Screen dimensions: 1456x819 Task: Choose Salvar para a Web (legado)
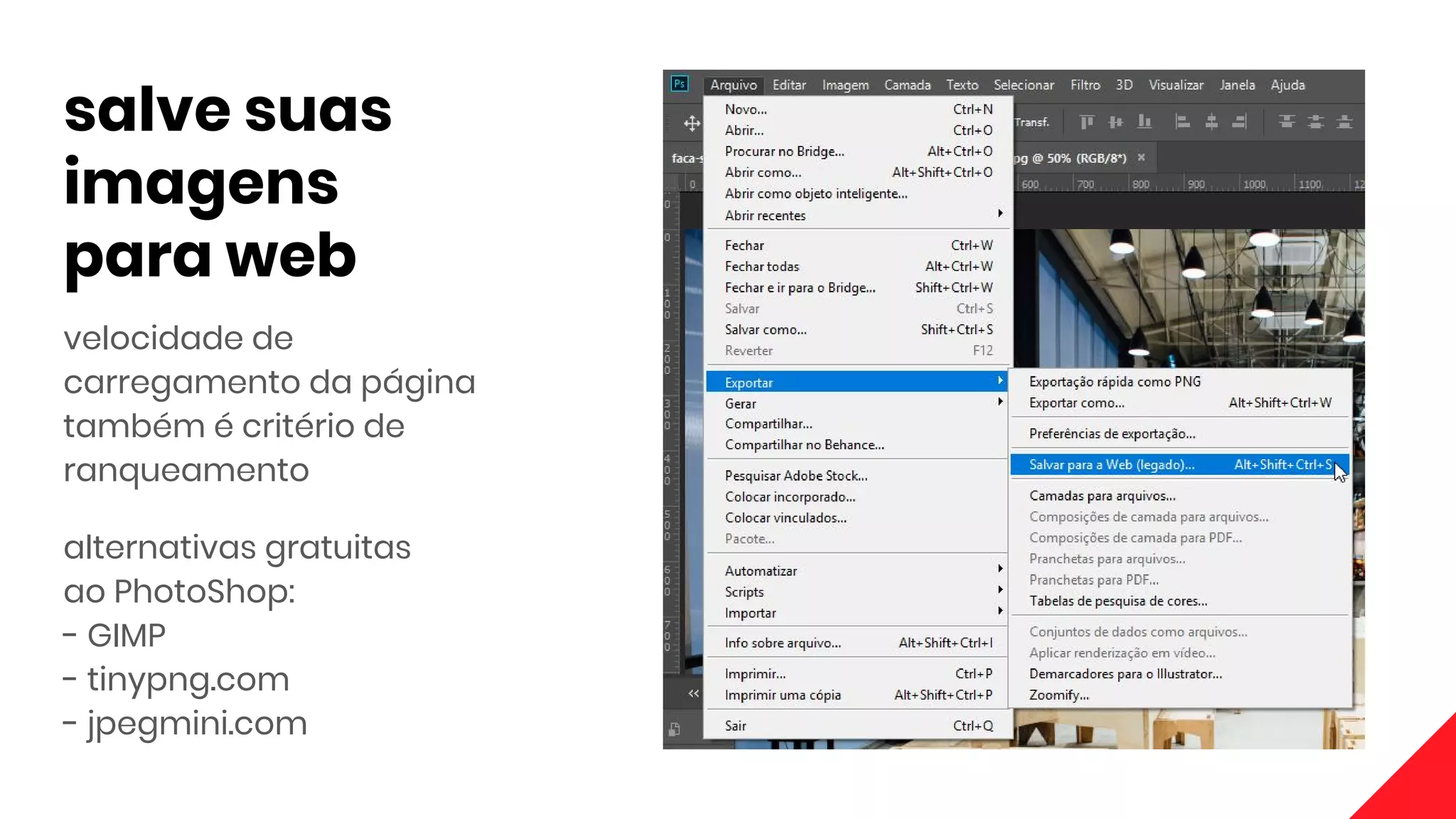1111,465
